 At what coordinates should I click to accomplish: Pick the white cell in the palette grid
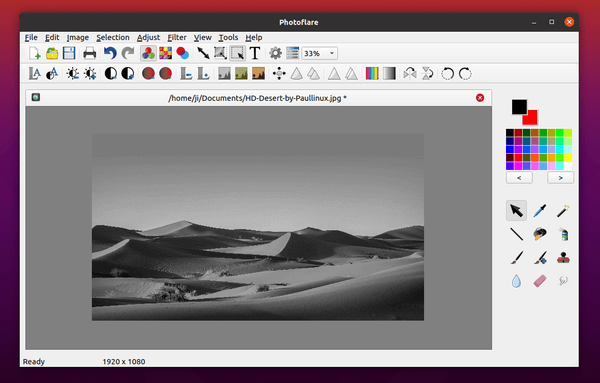[x=568, y=166]
